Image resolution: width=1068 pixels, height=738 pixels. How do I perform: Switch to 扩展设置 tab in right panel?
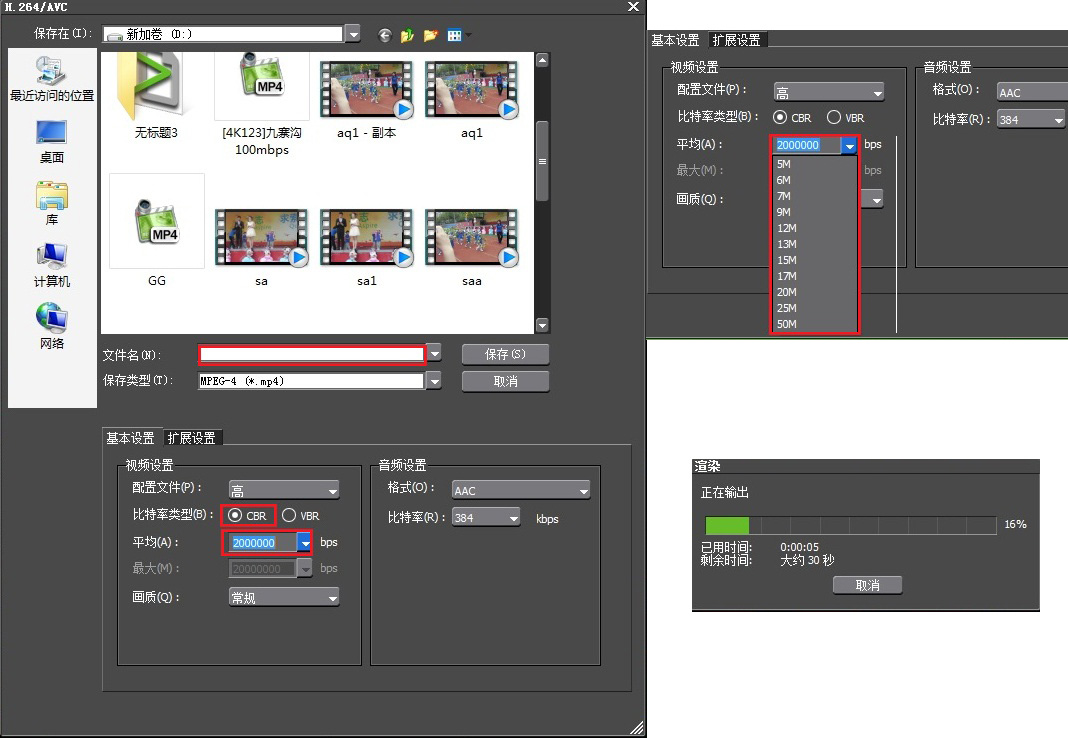pos(736,40)
